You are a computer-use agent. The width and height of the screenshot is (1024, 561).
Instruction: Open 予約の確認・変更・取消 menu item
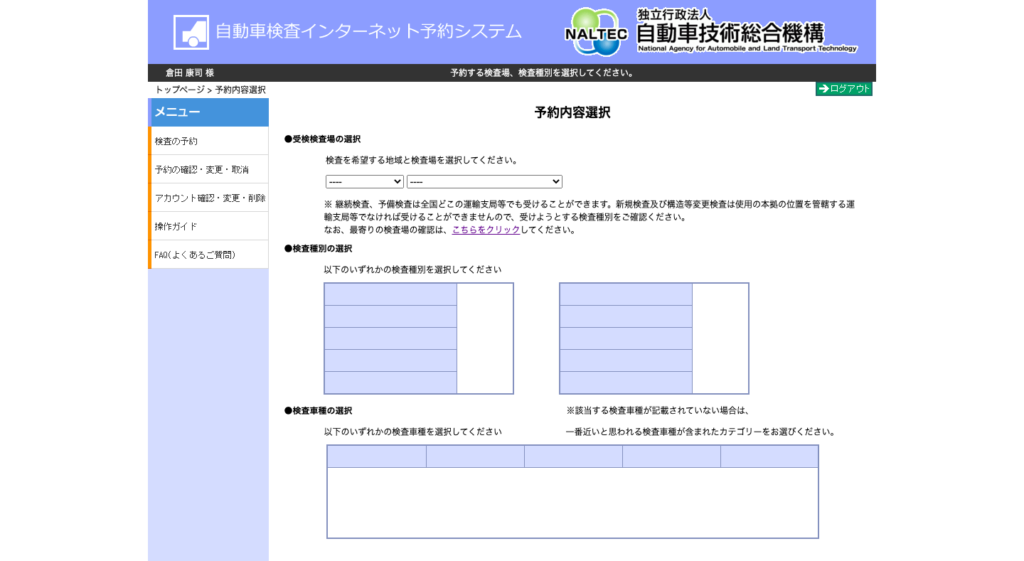pyautogui.click(x=209, y=169)
